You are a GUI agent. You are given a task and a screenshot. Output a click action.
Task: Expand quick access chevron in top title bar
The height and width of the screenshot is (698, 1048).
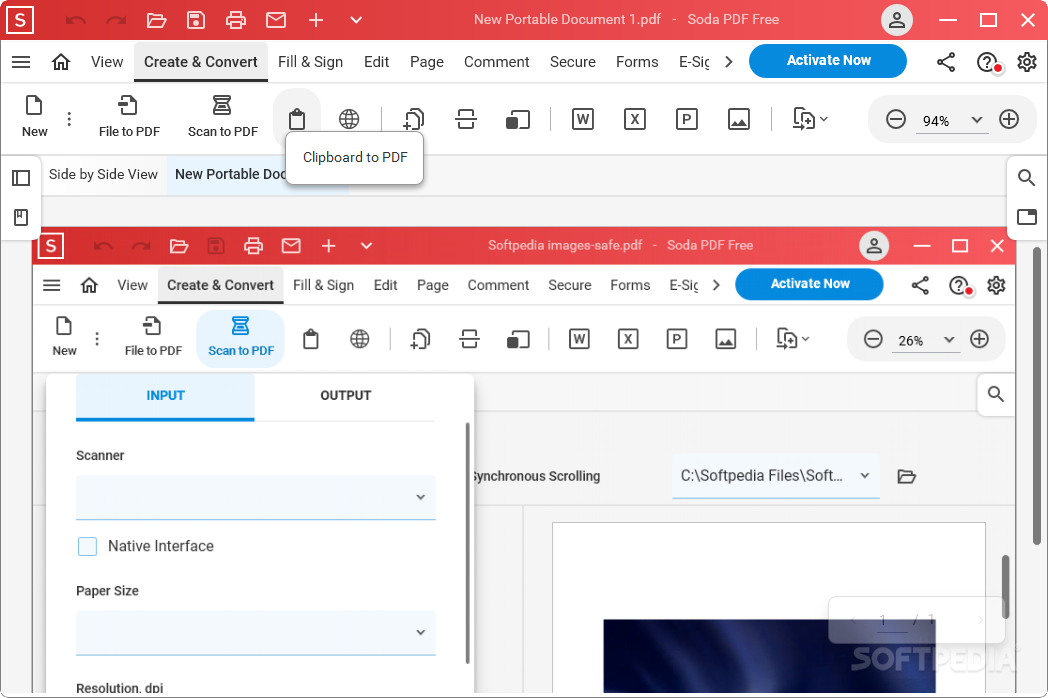click(356, 20)
